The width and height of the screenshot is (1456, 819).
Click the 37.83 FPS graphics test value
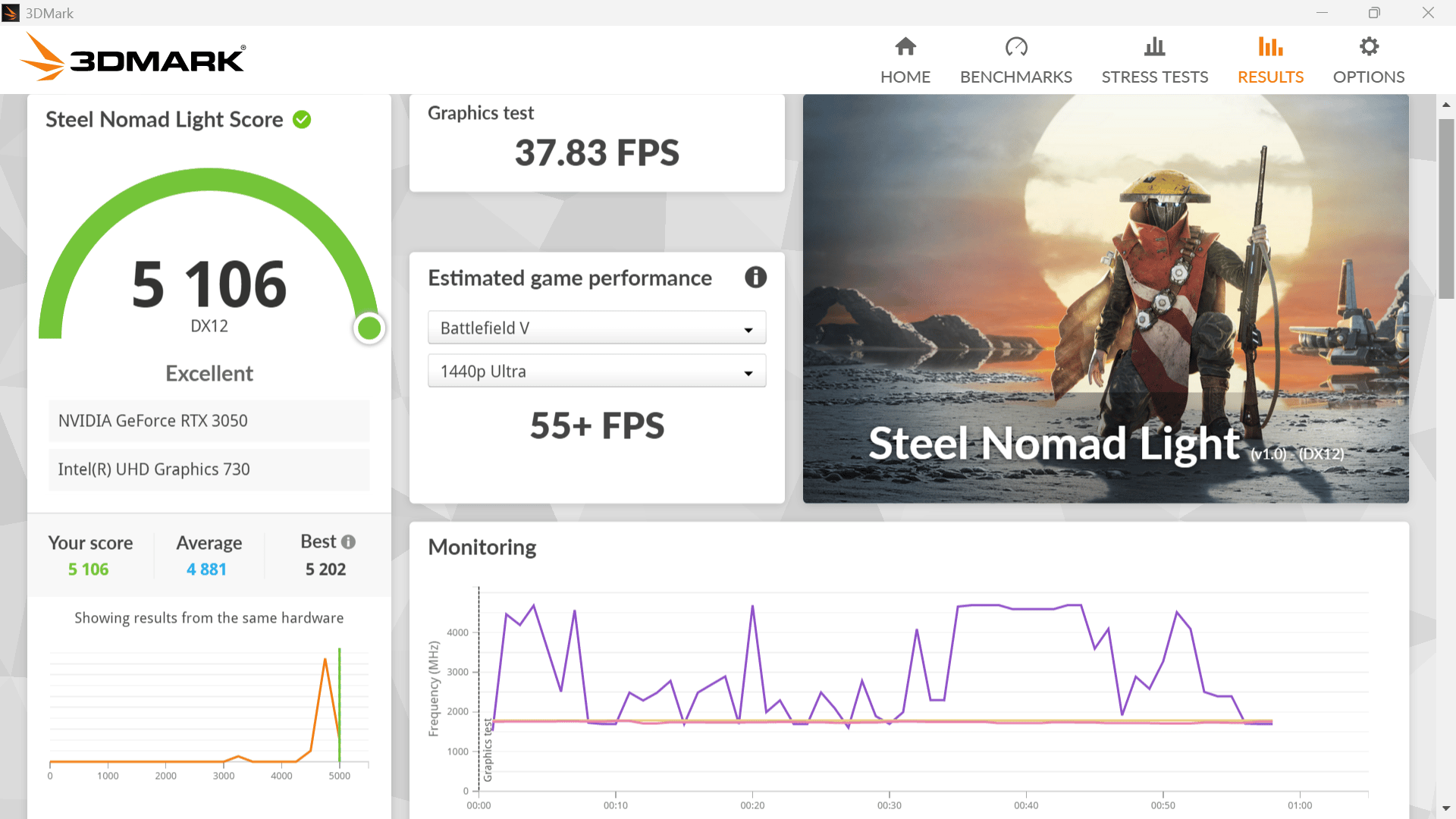[x=597, y=153]
